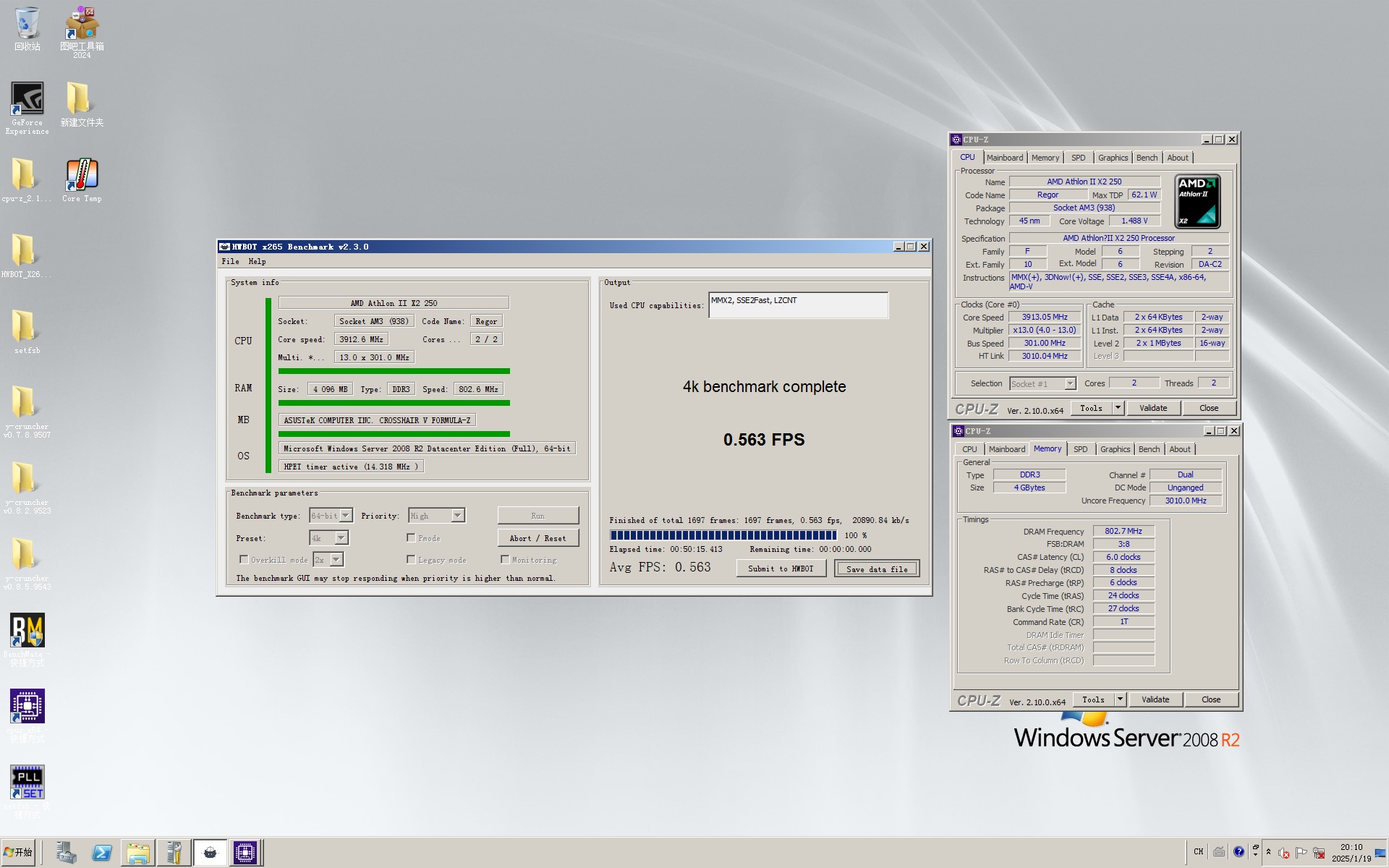The image size is (1389, 868).
Task: Select the 新建文件夹 folder on the desktop
Action: coord(82,104)
